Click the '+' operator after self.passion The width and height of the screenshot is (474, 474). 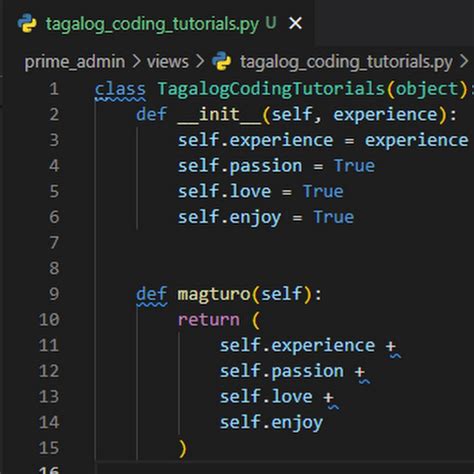coord(360,372)
